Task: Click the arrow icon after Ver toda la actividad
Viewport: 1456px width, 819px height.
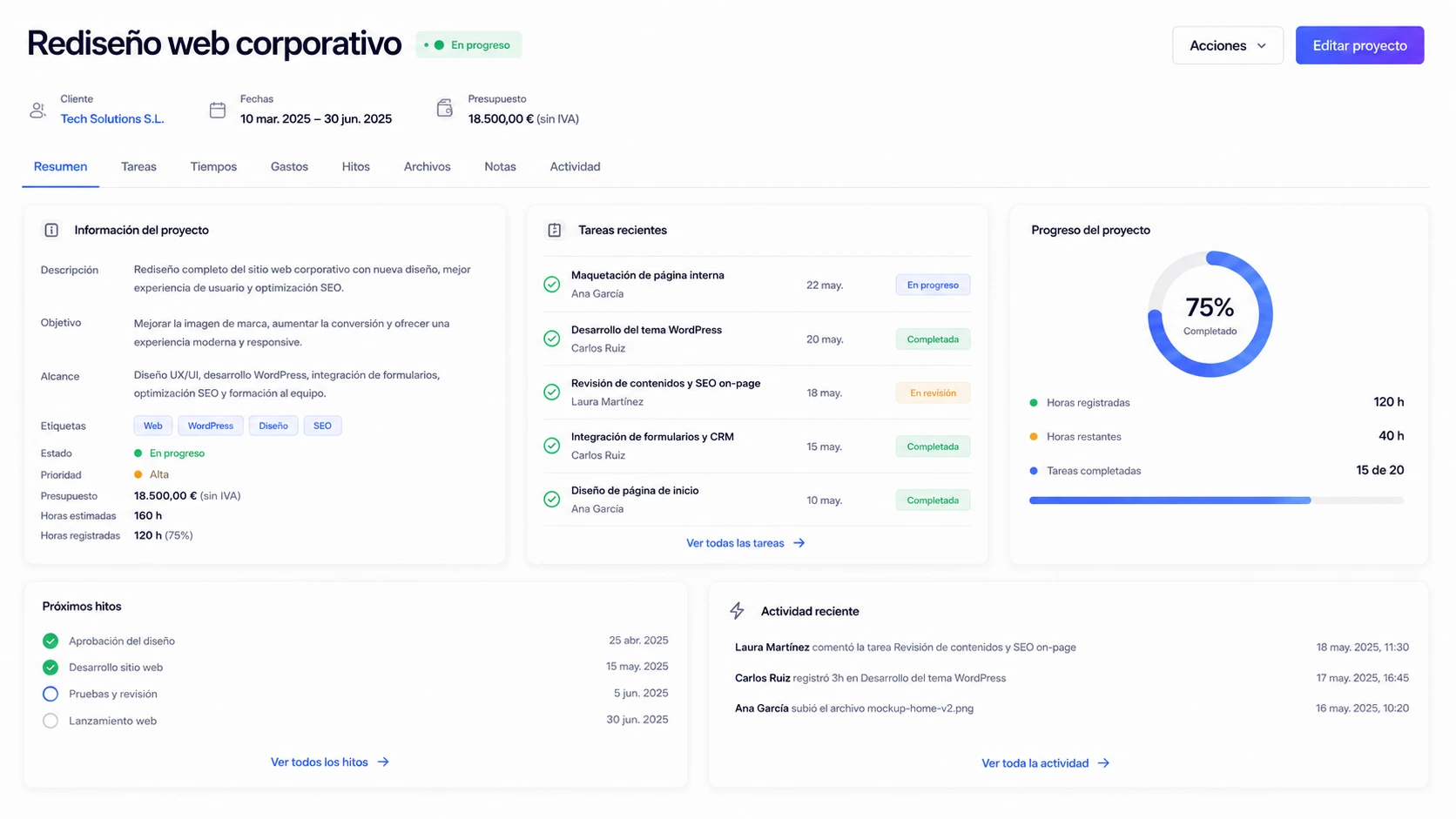Action: tap(1104, 763)
